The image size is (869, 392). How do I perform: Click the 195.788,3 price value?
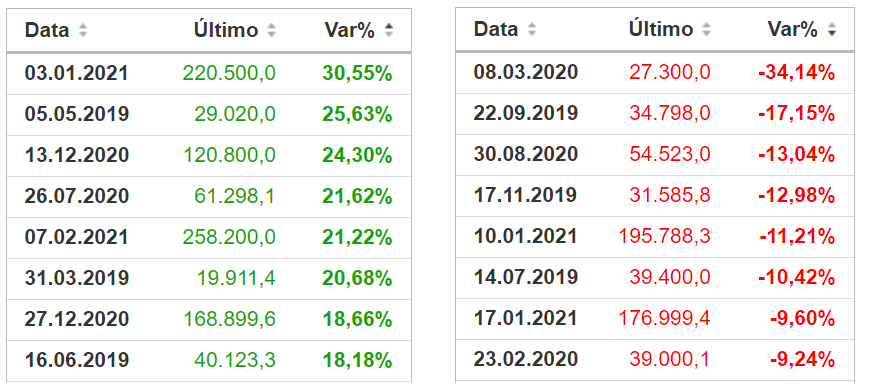(664, 236)
